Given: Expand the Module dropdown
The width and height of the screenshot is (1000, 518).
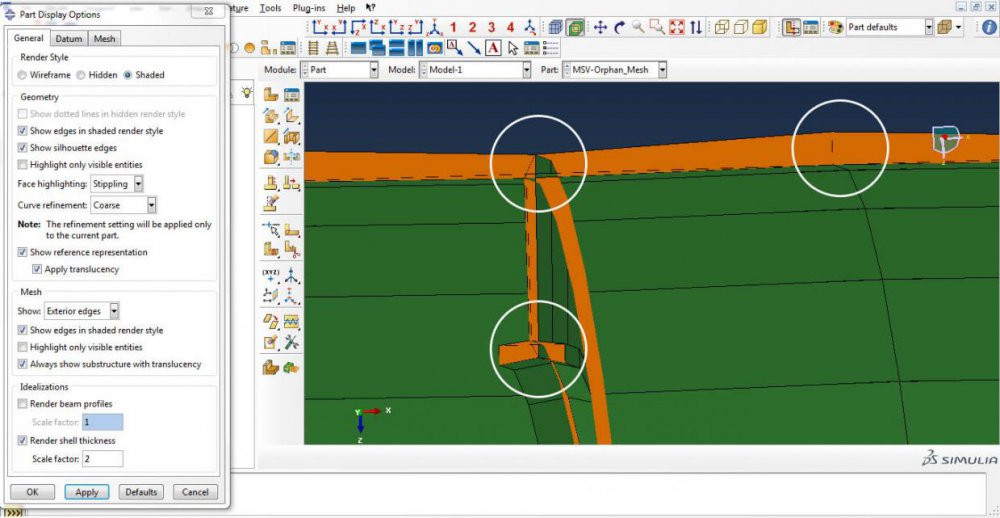Looking at the screenshot, I should [373, 70].
